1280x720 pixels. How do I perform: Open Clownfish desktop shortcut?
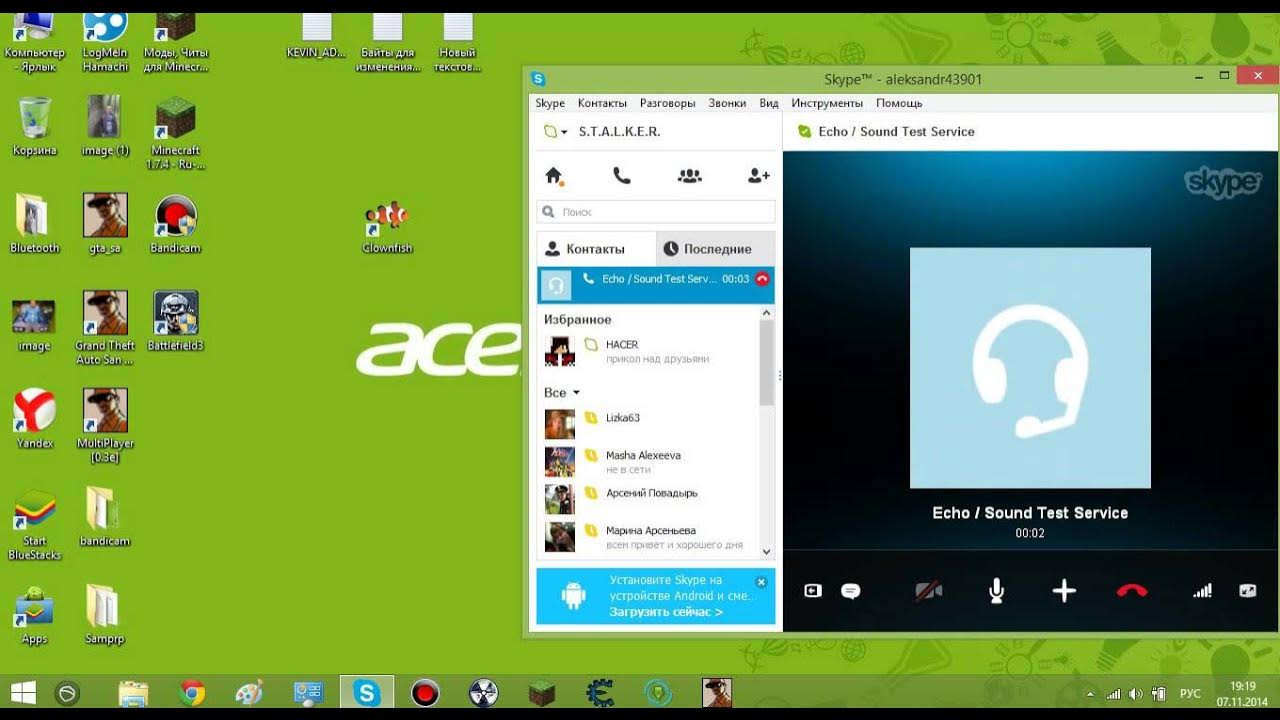387,226
